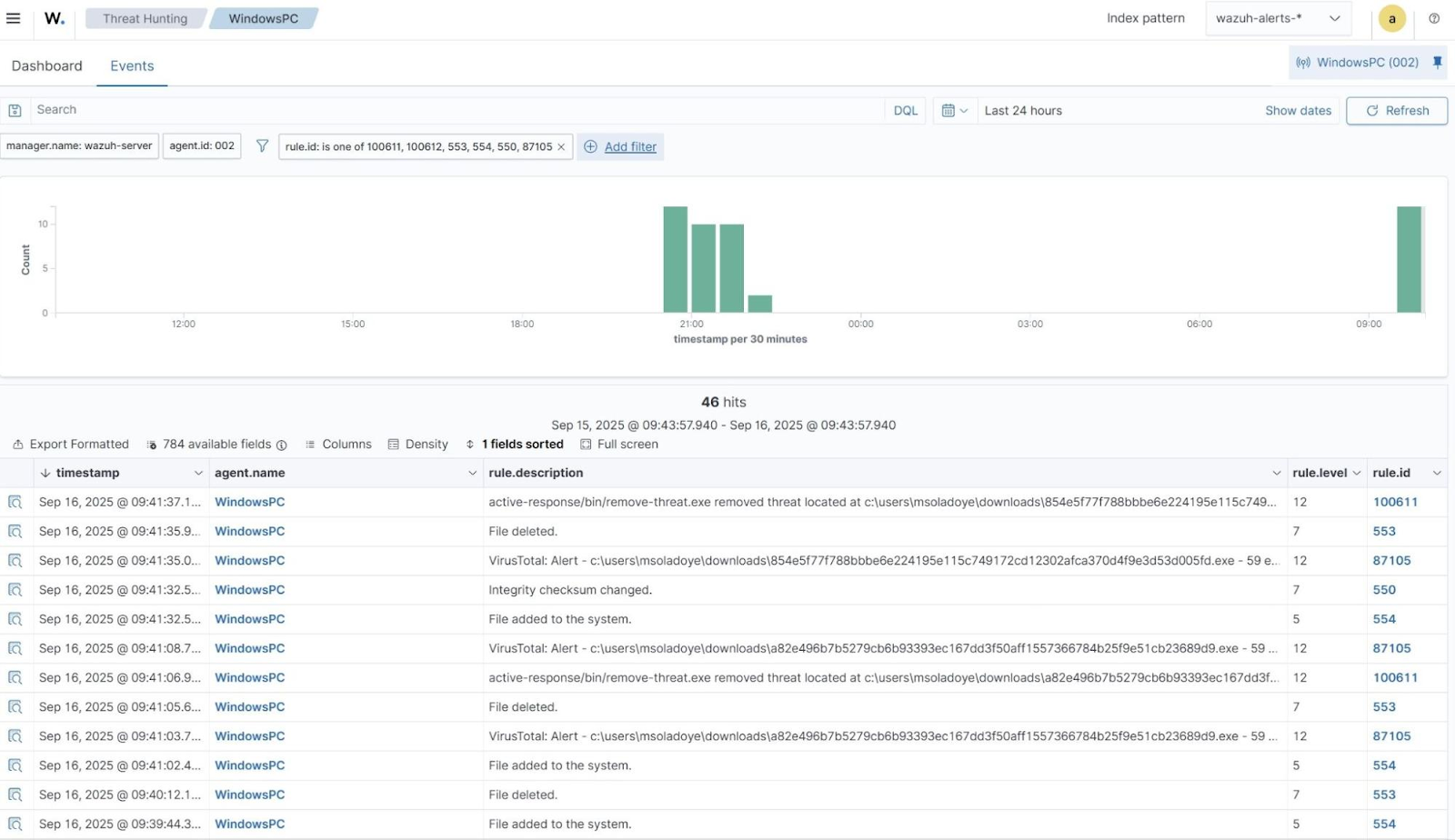Toggle the DQL query language switch
Screen dimensions: 1455x840
click(906, 110)
